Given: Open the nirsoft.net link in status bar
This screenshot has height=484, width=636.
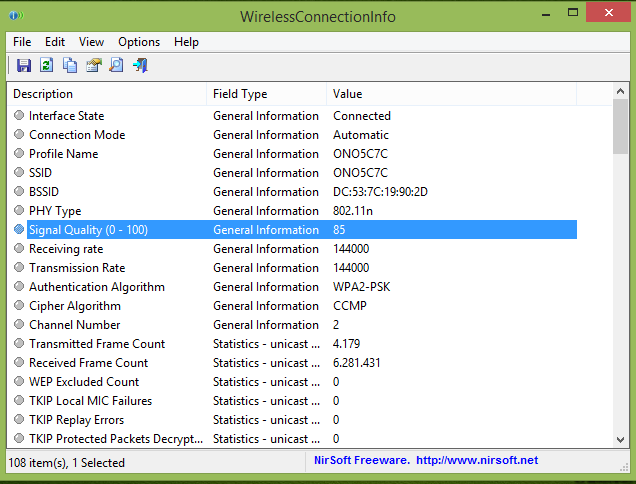Looking at the screenshot, I should click(477, 461).
